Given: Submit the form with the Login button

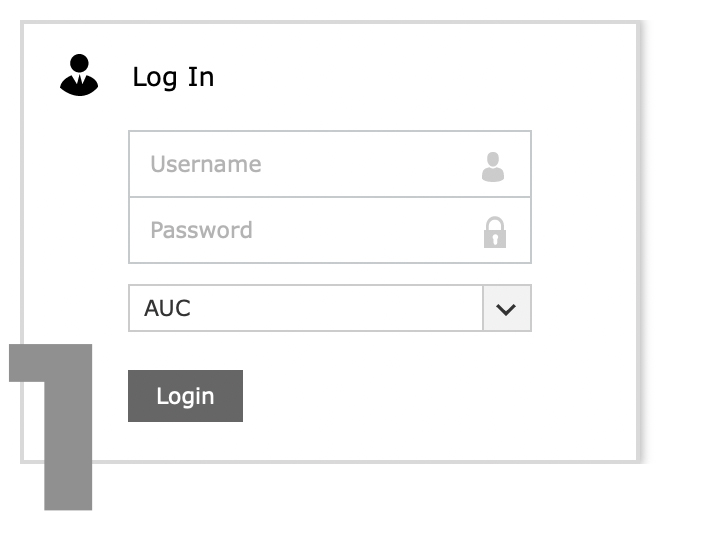Looking at the screenshot, I should (x=185, y=396).
